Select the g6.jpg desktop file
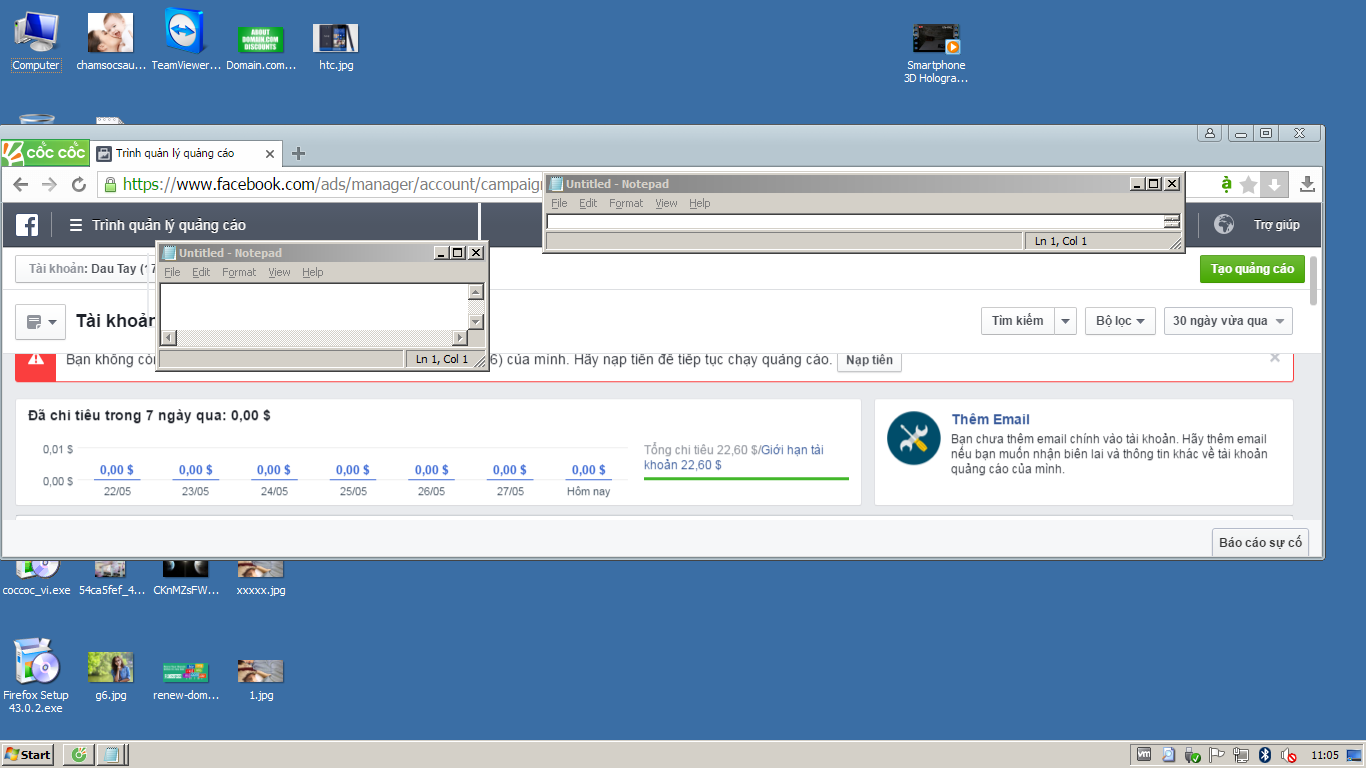1366x768 pixels. pos(111,677)
